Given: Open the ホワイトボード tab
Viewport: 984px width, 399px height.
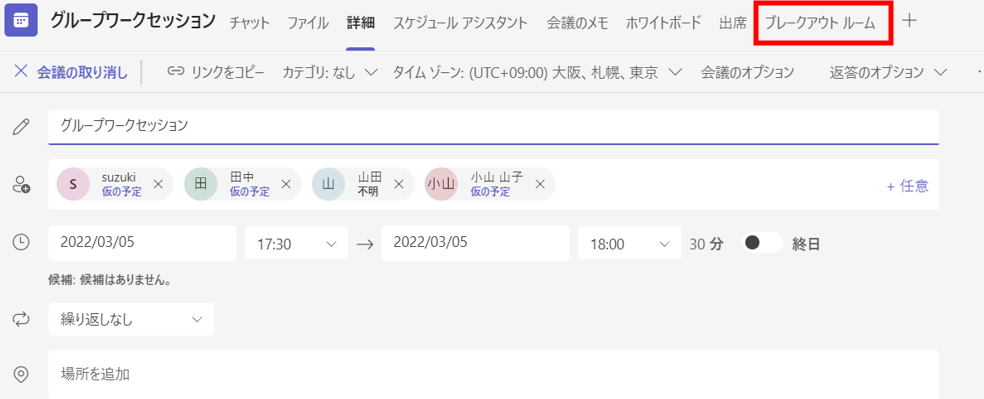Looking at the screenshot, I should pos(663,23).
